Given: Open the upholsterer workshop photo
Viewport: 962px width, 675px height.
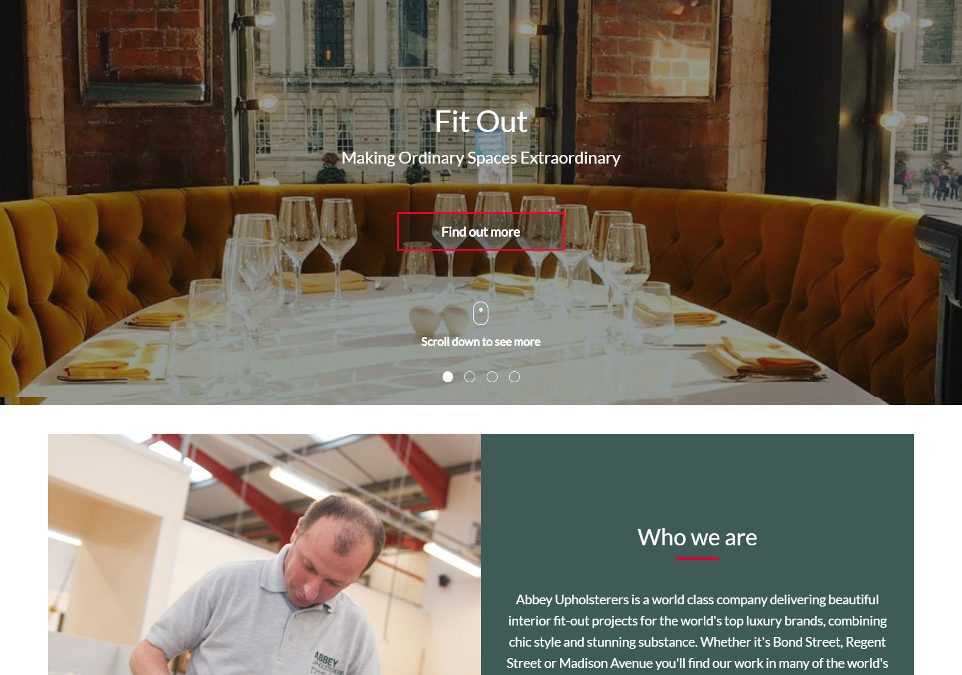Looking at the screenshot, I should pos(264,555).
